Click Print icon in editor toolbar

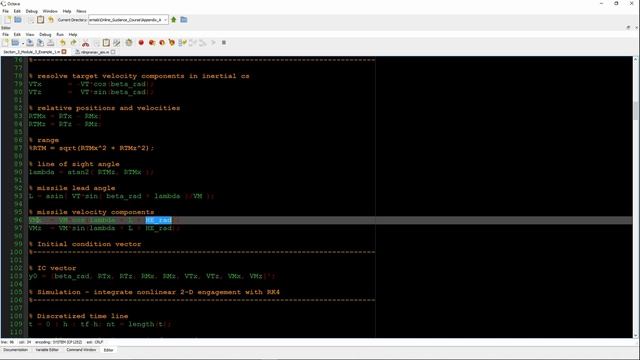pos(50,42)
